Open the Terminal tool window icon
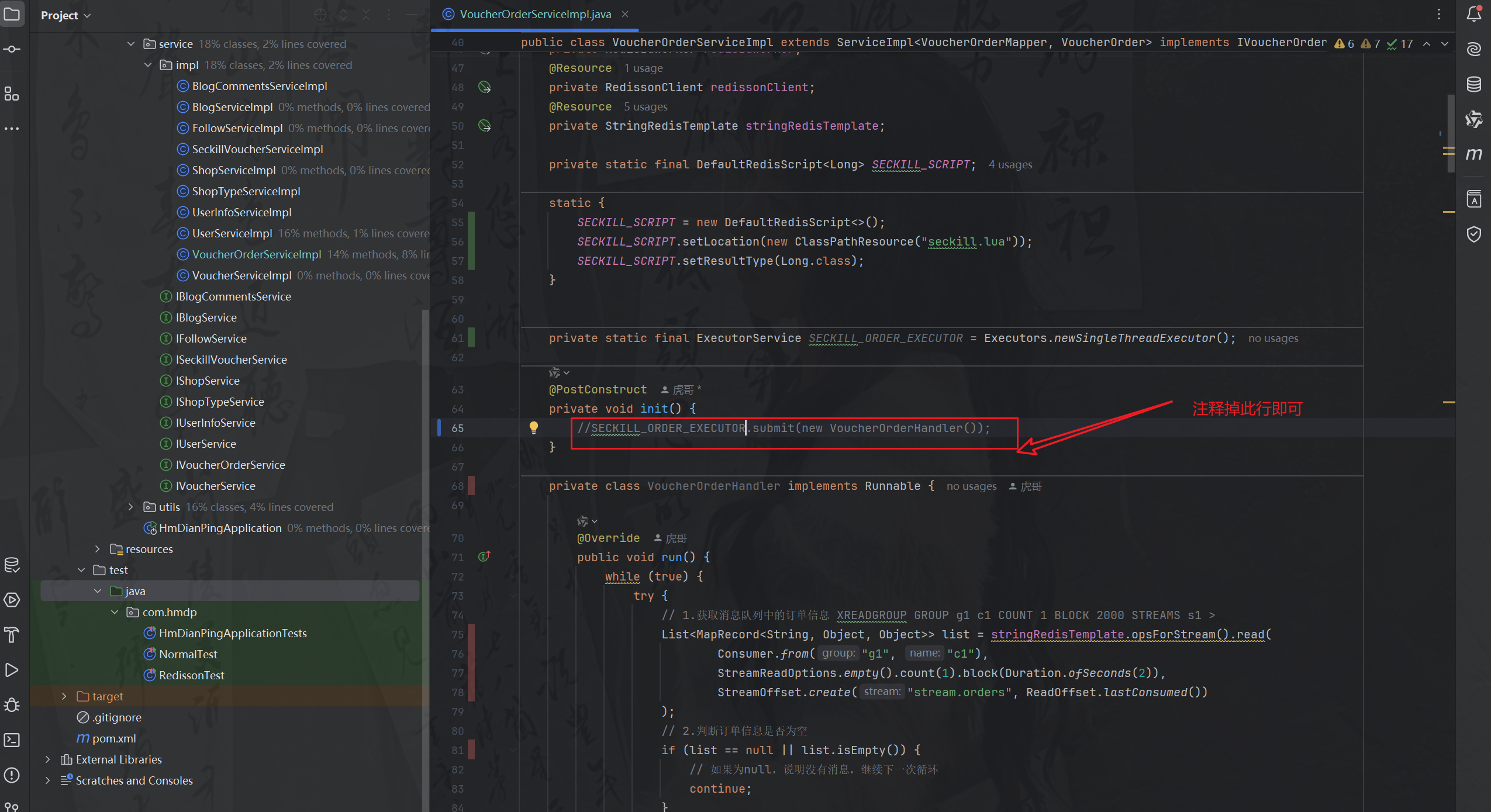The height and width of the screenshot is (812, 1491). tap(12, 740)
